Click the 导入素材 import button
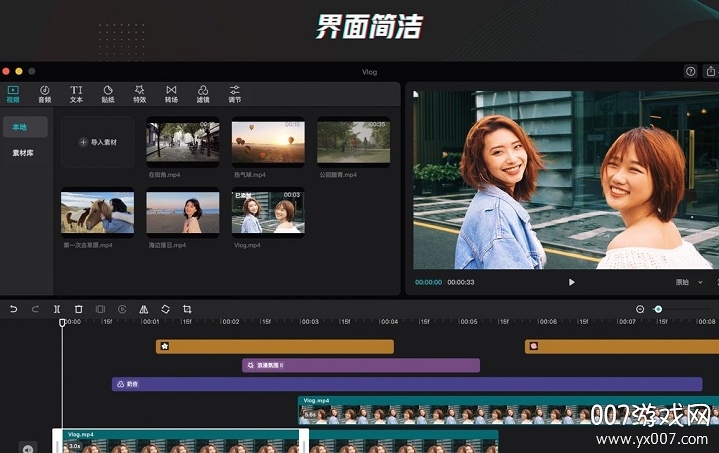The height and width of the screenshot is (453, 719). (98, 143)
